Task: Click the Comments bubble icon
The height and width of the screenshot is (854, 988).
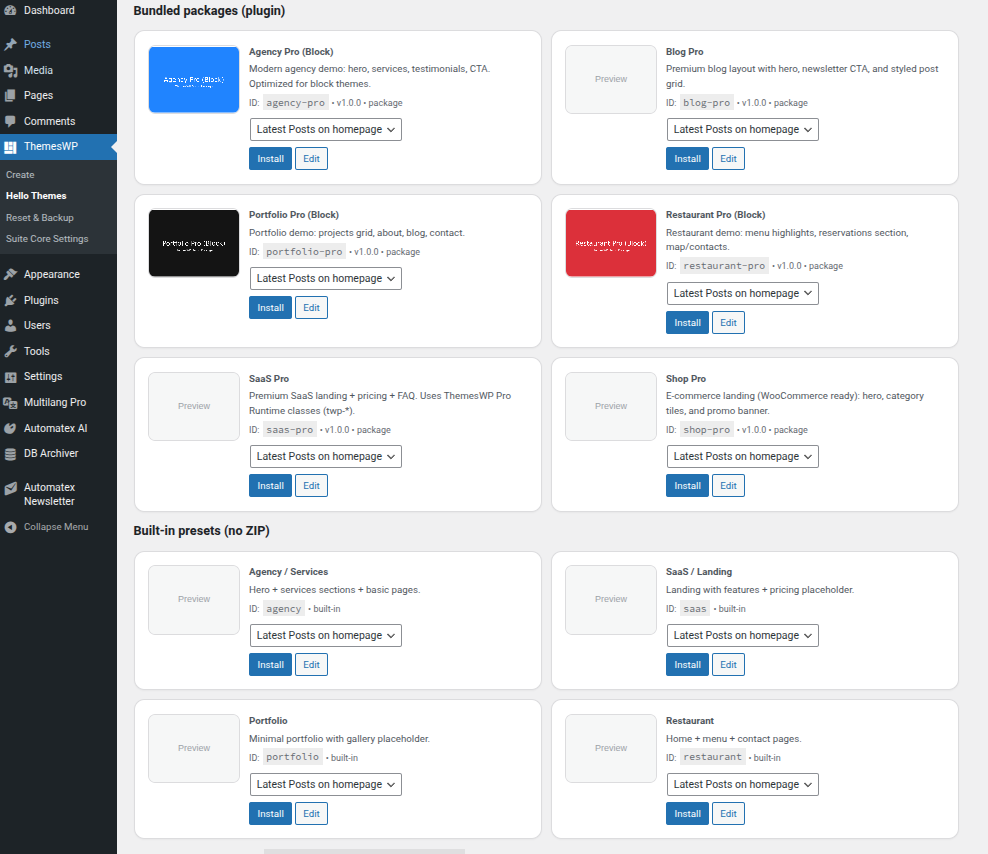Action: (x=11, y=121)
